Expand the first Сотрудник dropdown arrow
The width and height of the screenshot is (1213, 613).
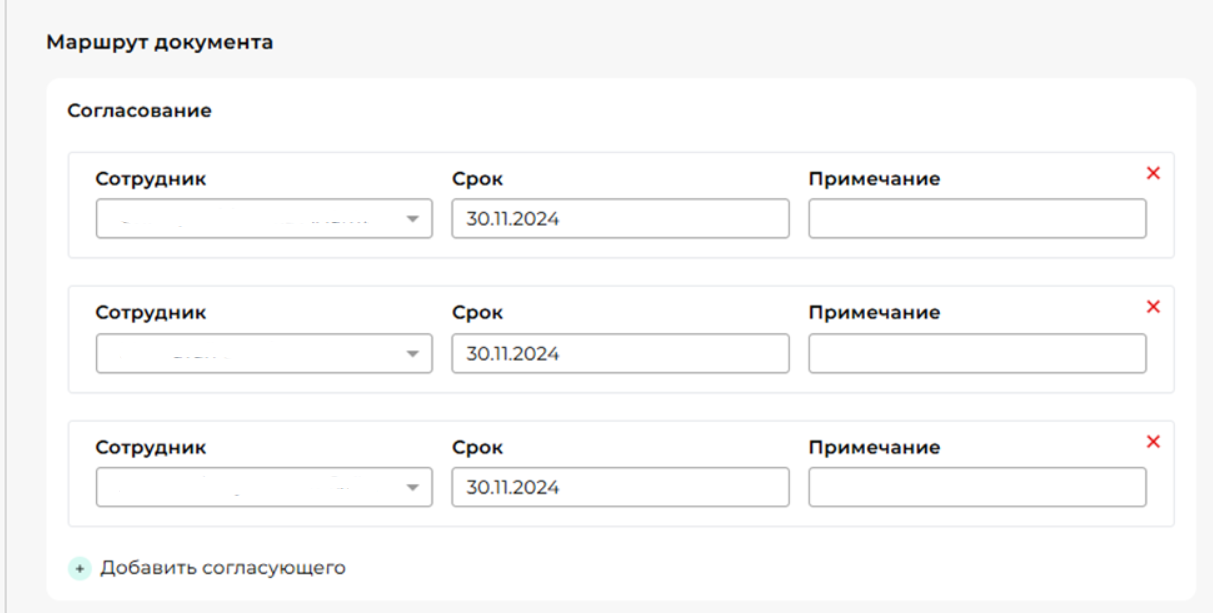point(412,220)
